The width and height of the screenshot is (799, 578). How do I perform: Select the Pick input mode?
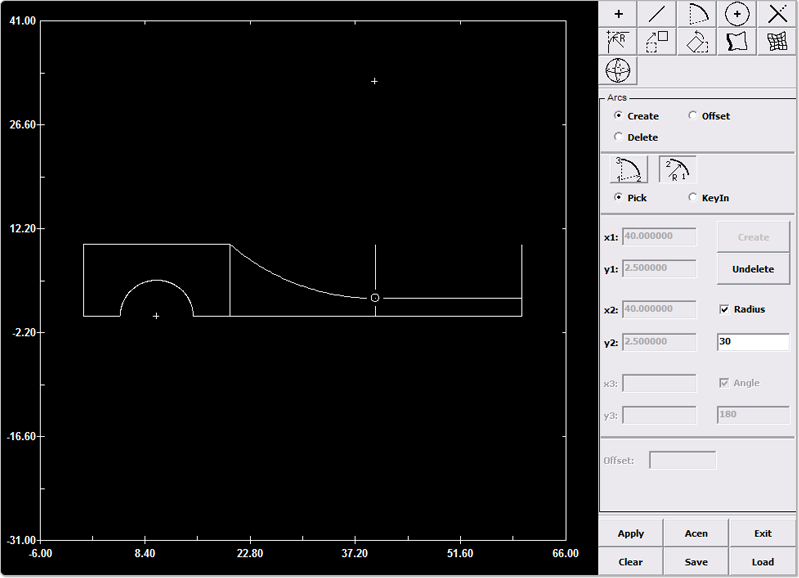click(618, 197)
